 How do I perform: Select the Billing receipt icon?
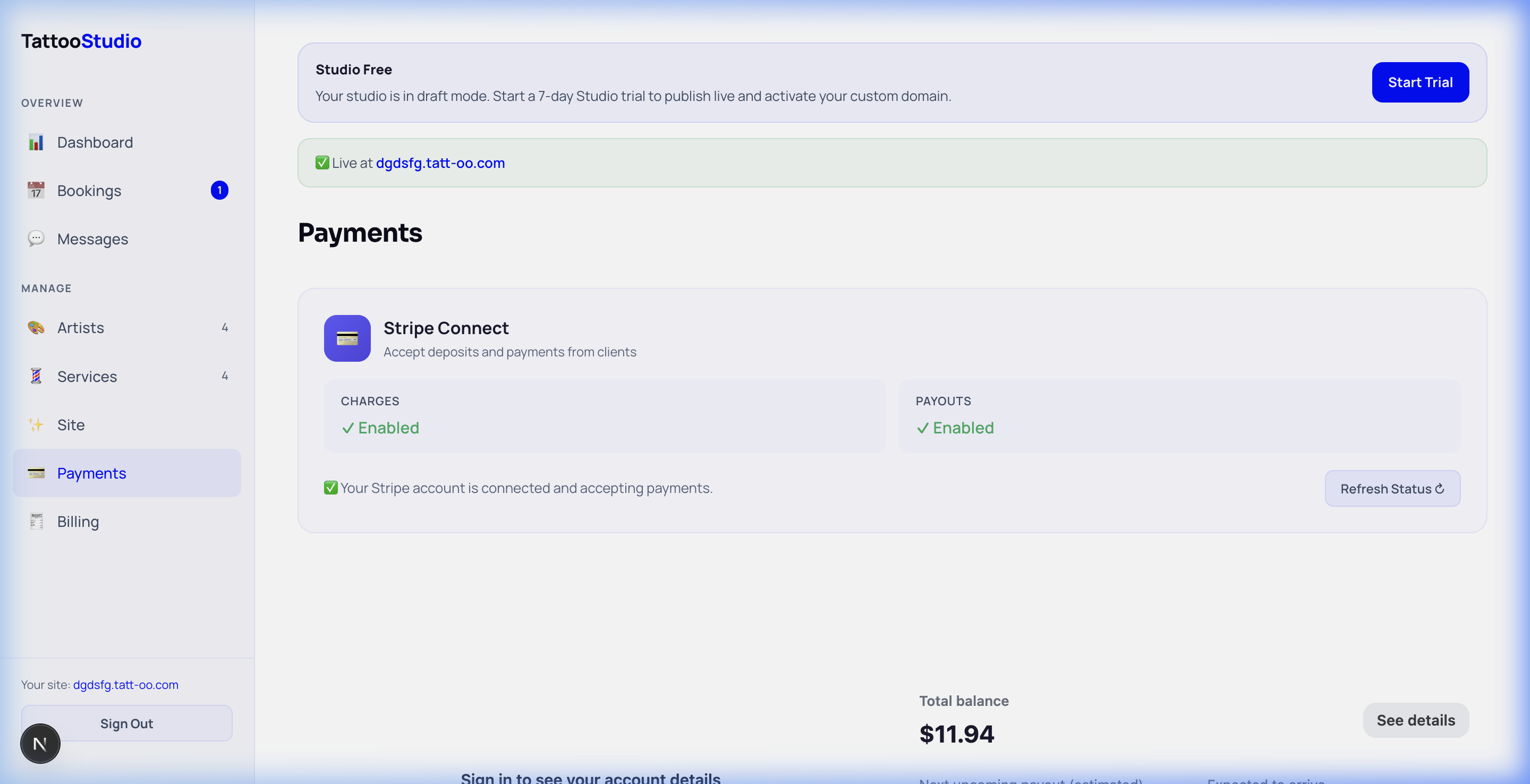click(36, 522)
